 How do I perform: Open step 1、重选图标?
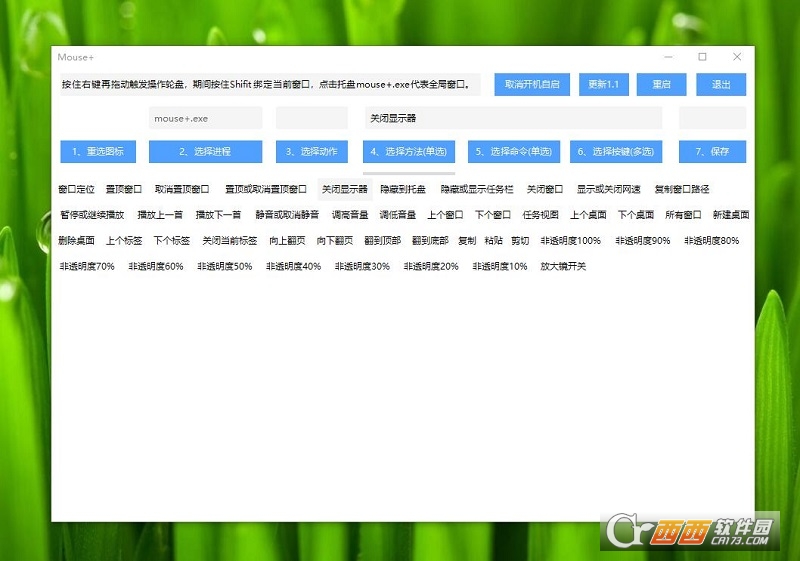(98, 151)
